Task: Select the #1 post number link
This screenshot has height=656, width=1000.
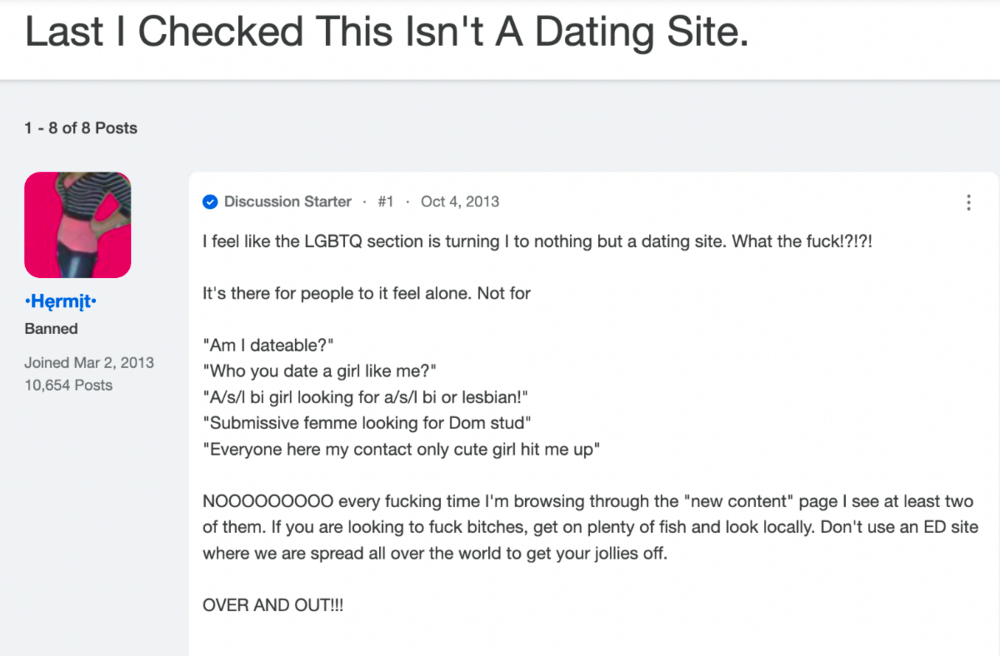Action: [385, 201]
